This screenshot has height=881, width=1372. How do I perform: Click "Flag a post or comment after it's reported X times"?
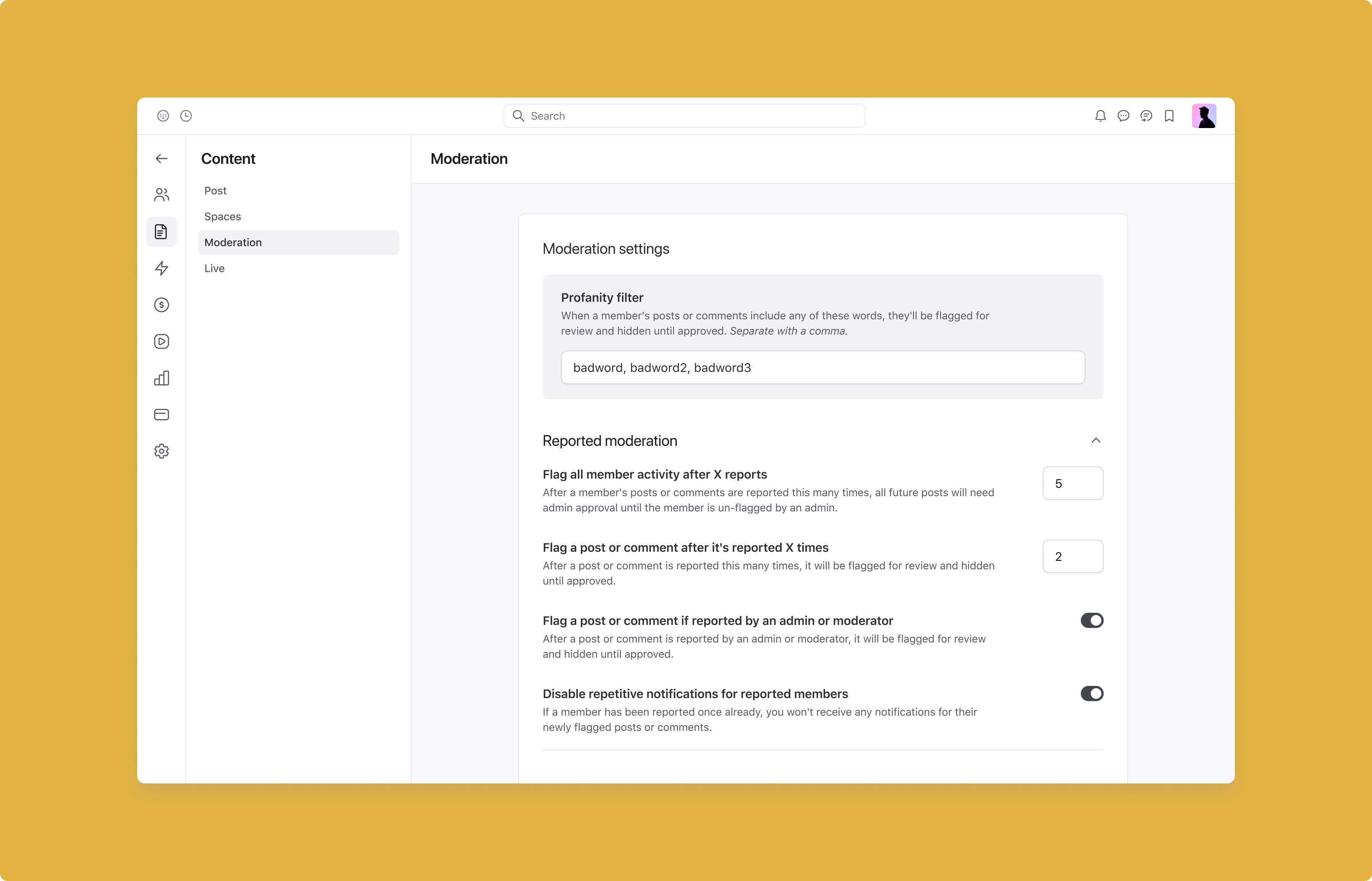point(685,548)
